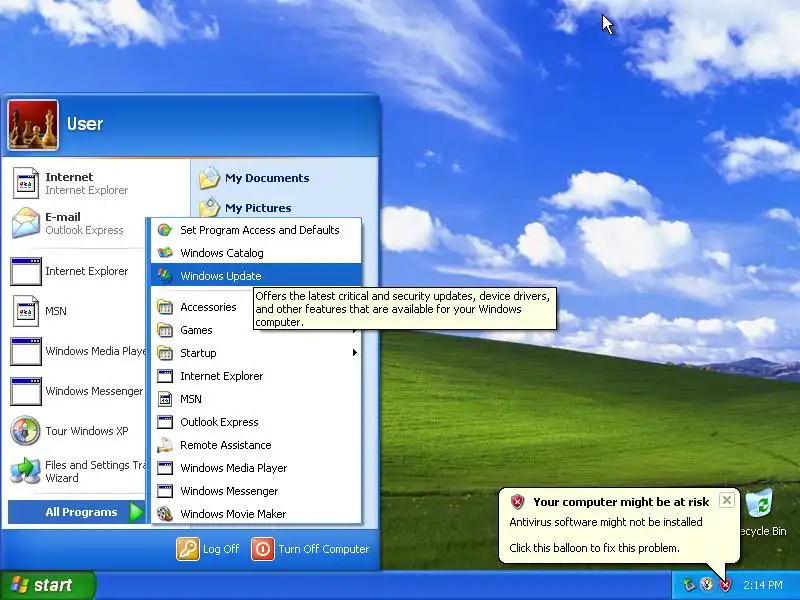
Task: Click the 'Your computer might be at risk' balloon
Action: click(x=618, y=526)
